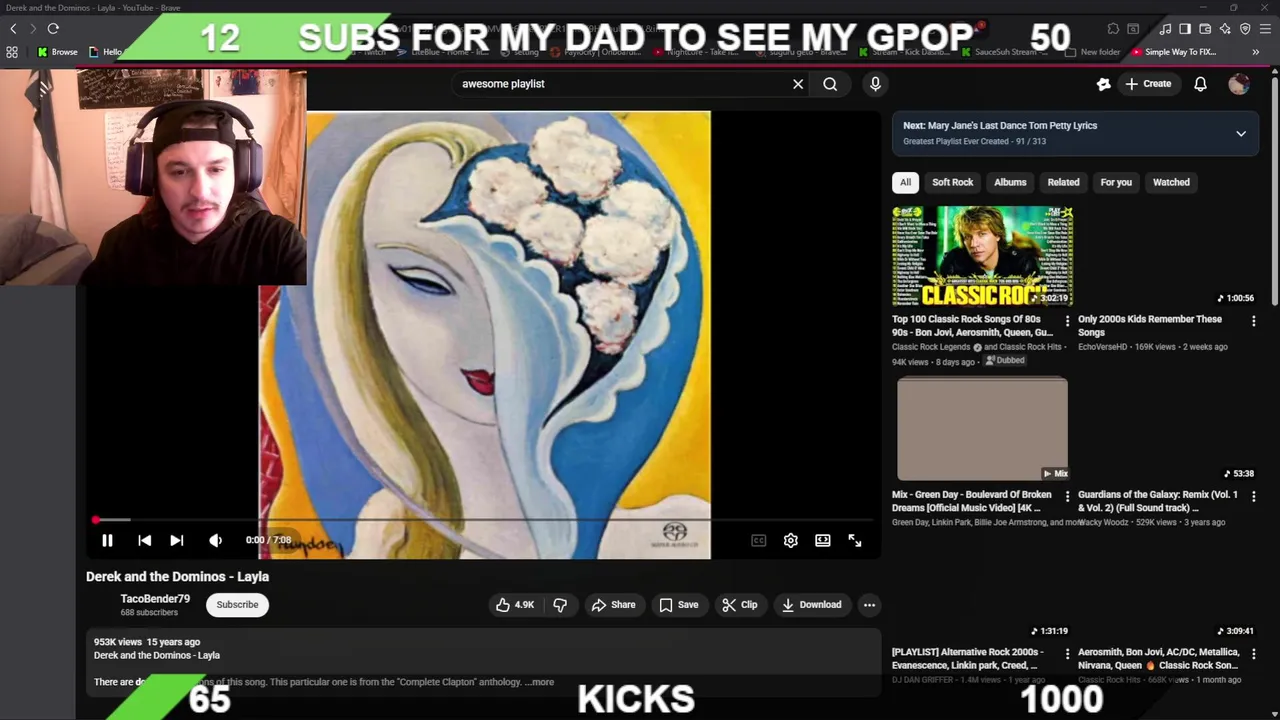1280x720 pixels.
Task: Reload the page
Action: pos(53,29)
